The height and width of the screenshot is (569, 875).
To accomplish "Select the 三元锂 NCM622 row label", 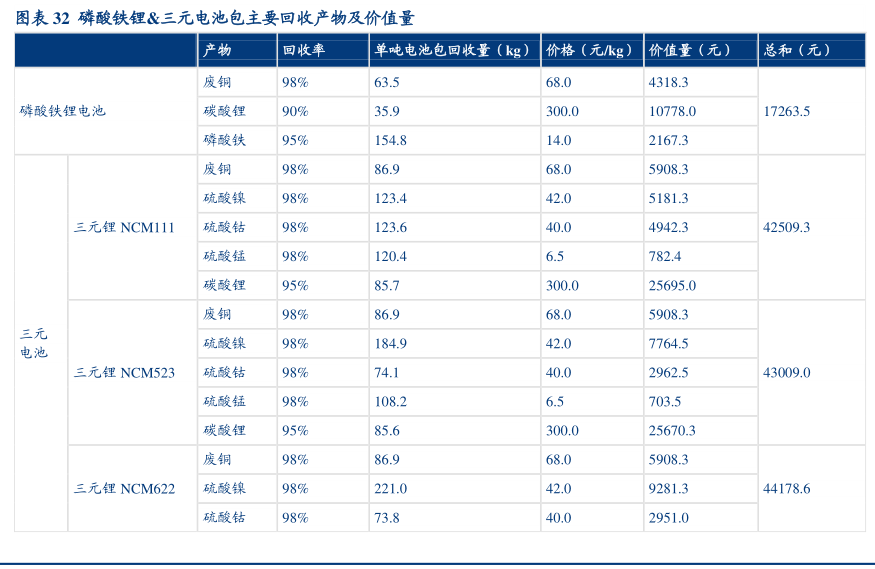I will coord(124,488).
